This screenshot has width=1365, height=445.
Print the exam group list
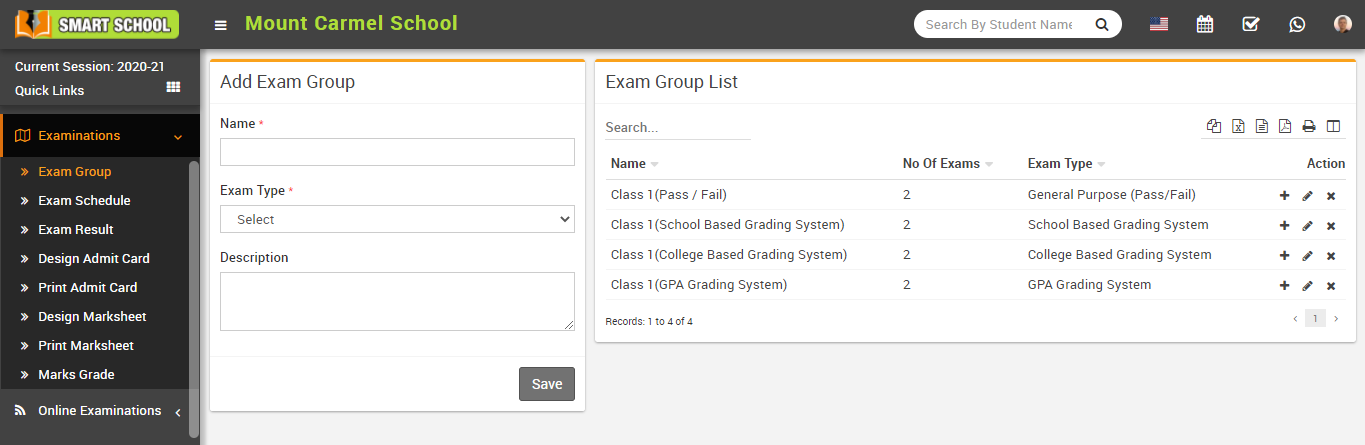point(1308,126)
